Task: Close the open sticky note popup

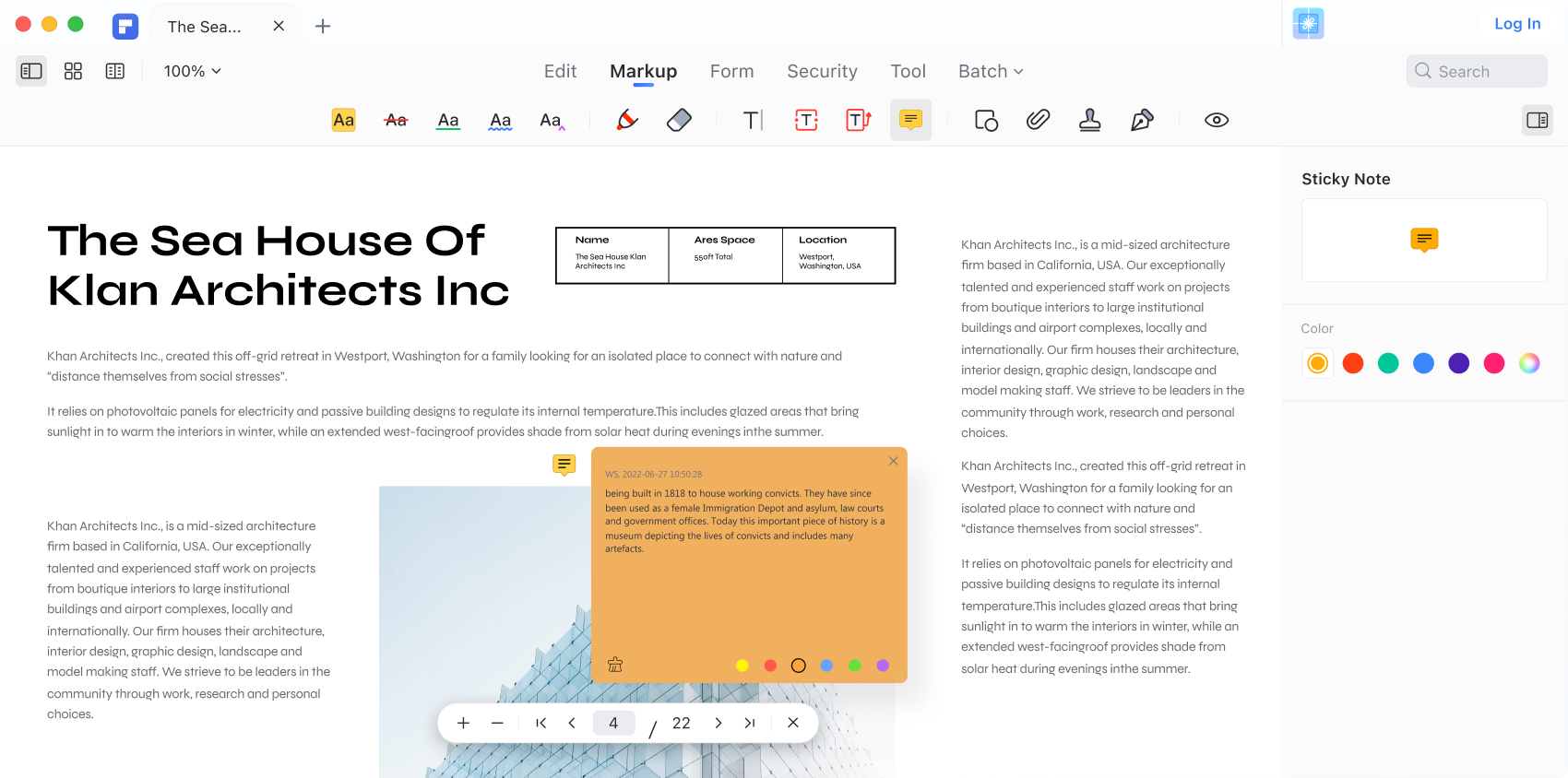Action: click(893, 461)
